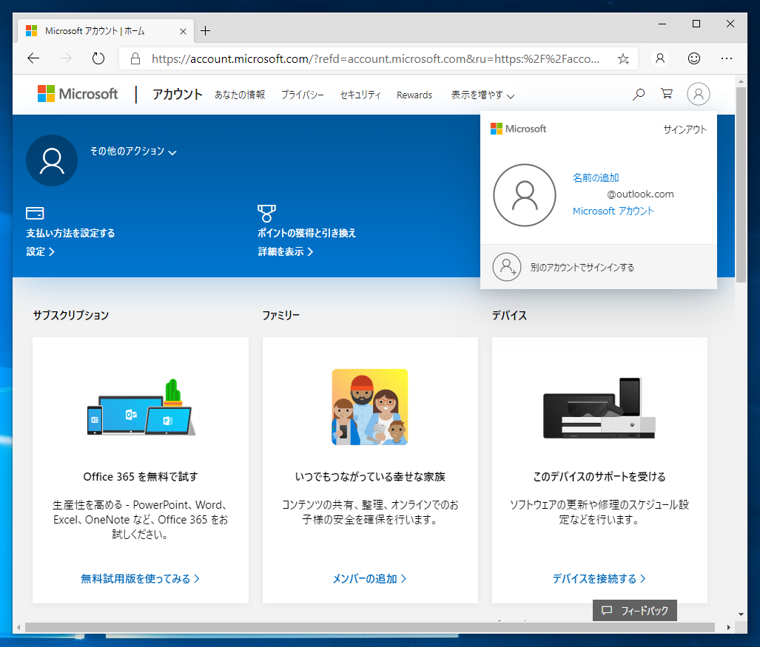
Task: Click large profile picture in blue banner
Action: click(x=52, y=160)
